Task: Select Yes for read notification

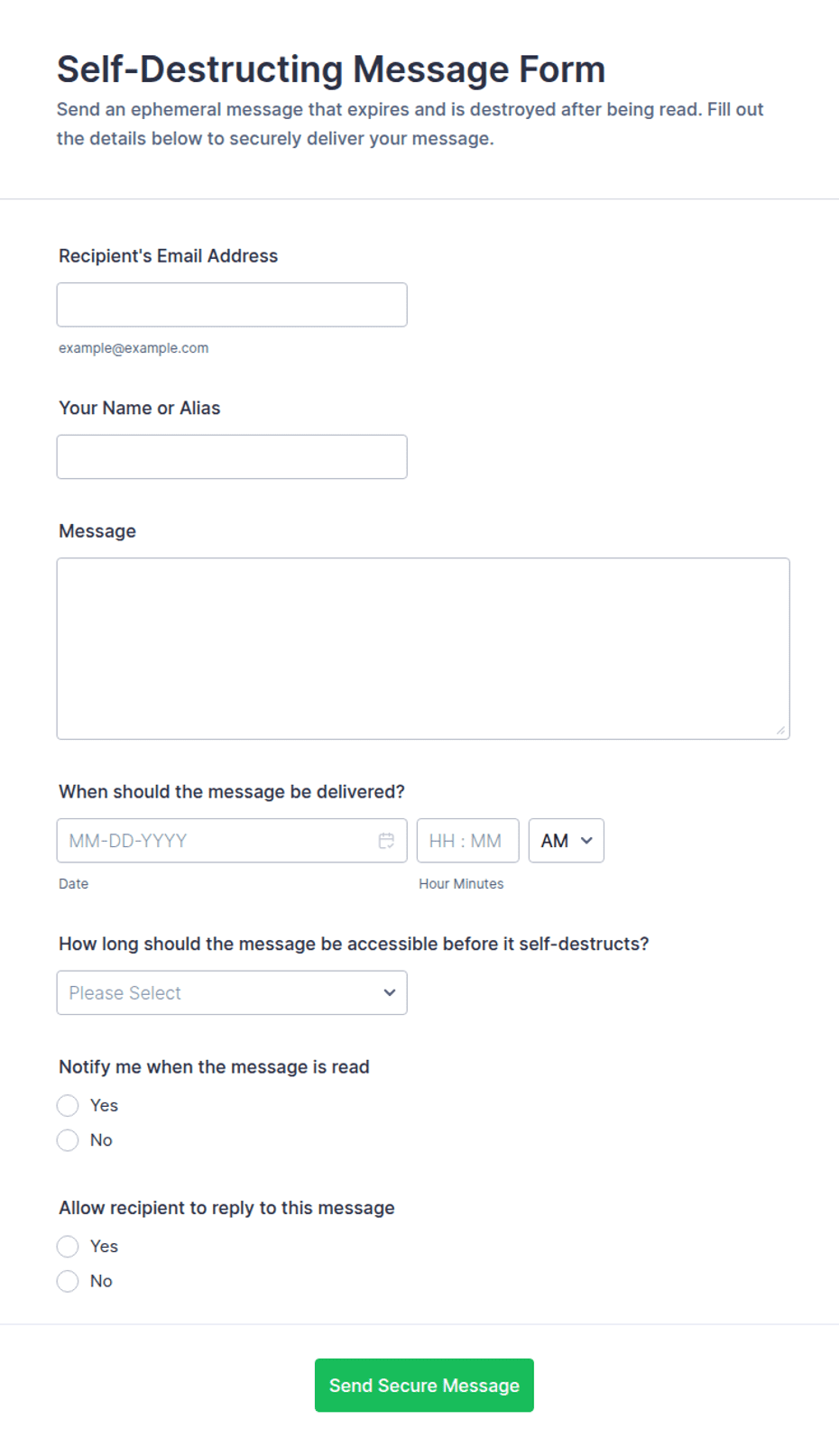Action: 68,1105
